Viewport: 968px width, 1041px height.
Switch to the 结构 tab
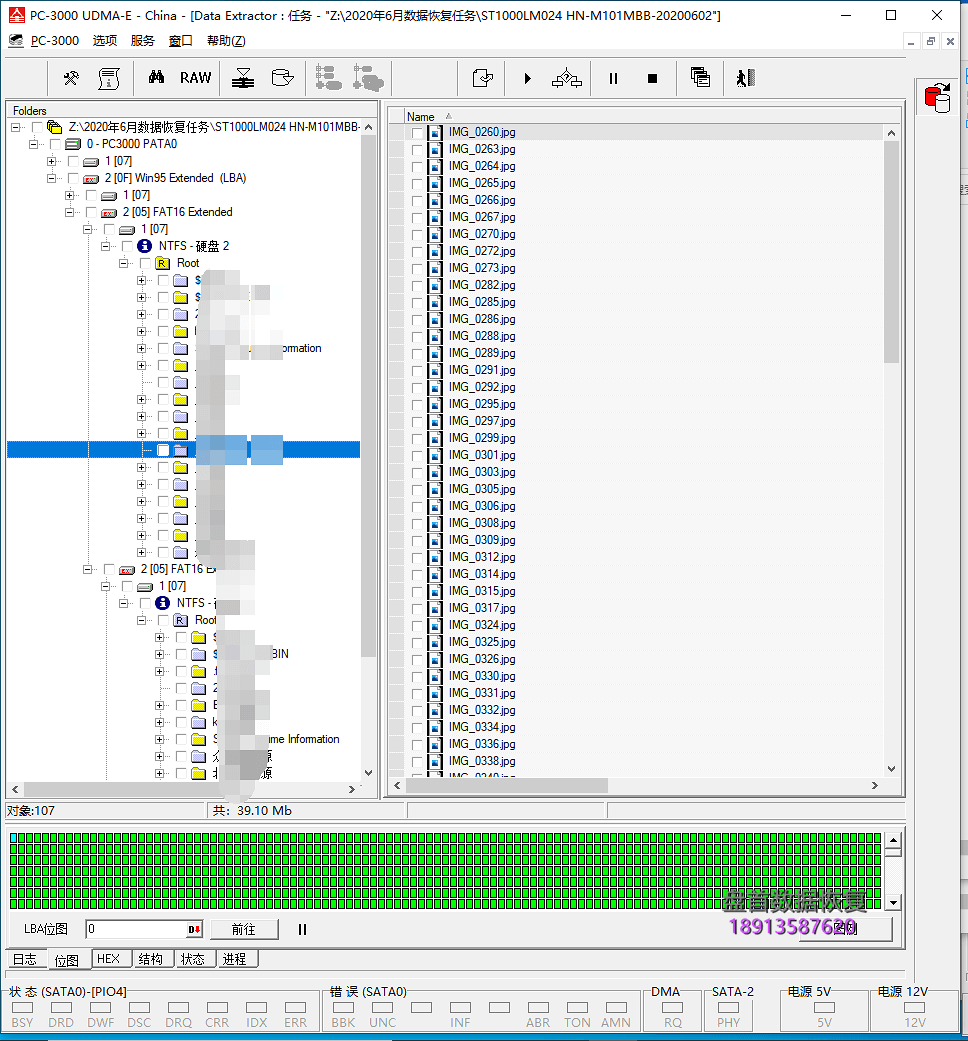[151, 959]
